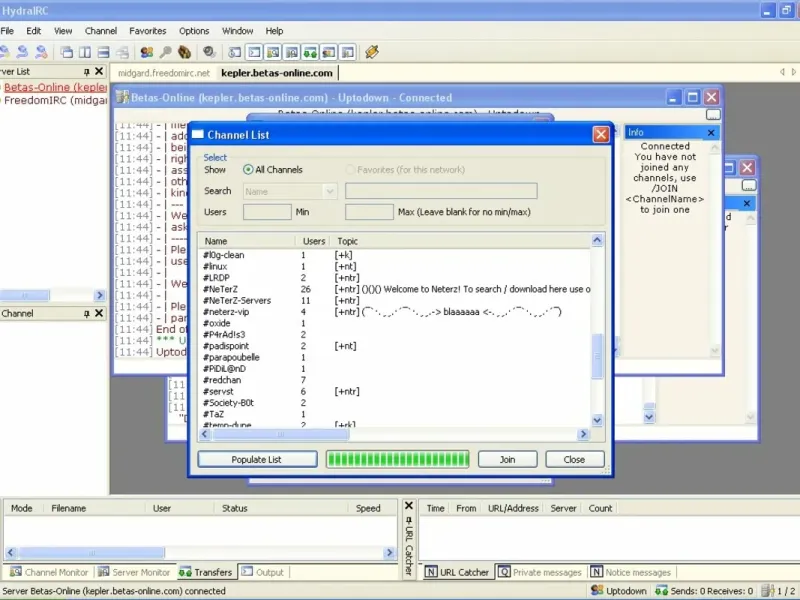Image resolution: width=800 pixels, height=600 pixels.
Task: Click the Min users input field
Action: pos(267,212)
